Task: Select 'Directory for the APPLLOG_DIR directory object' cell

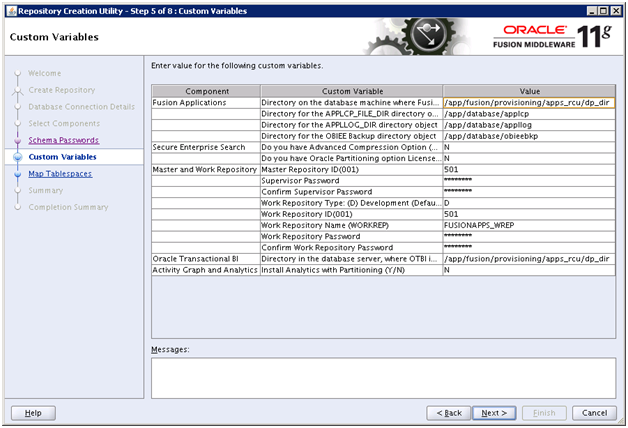Action: click(x=352, y=125)
